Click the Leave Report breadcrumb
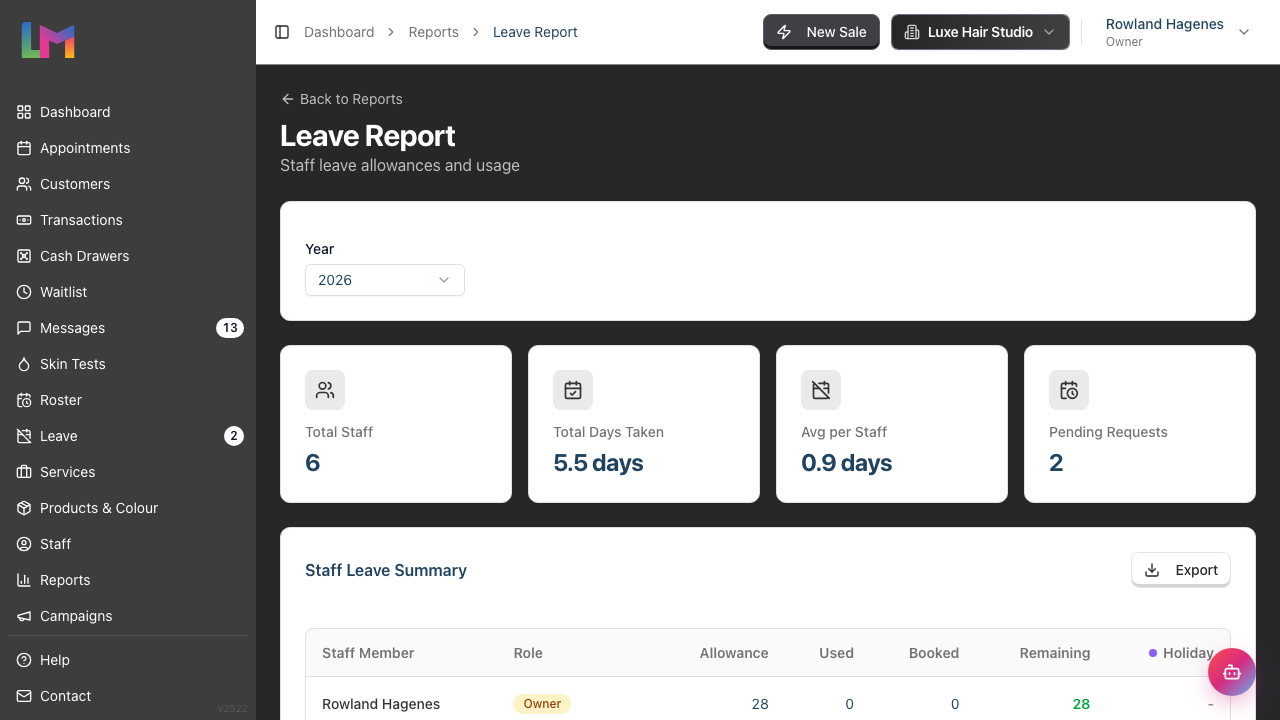1280x720 pixels. tap(535, 32)
